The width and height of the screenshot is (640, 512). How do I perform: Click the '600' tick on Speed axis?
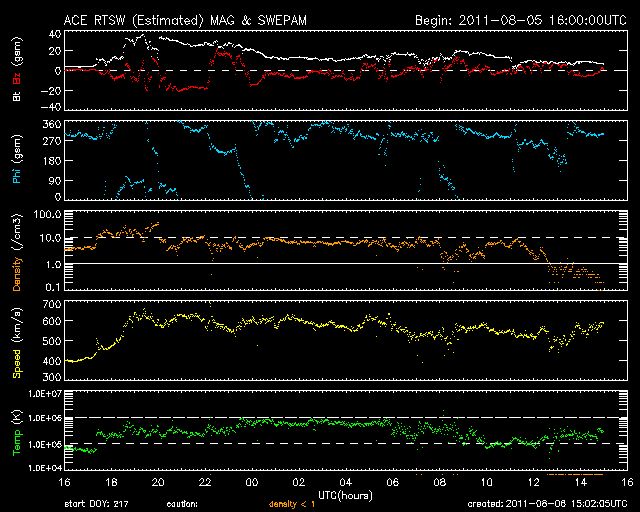click(52, 321)
